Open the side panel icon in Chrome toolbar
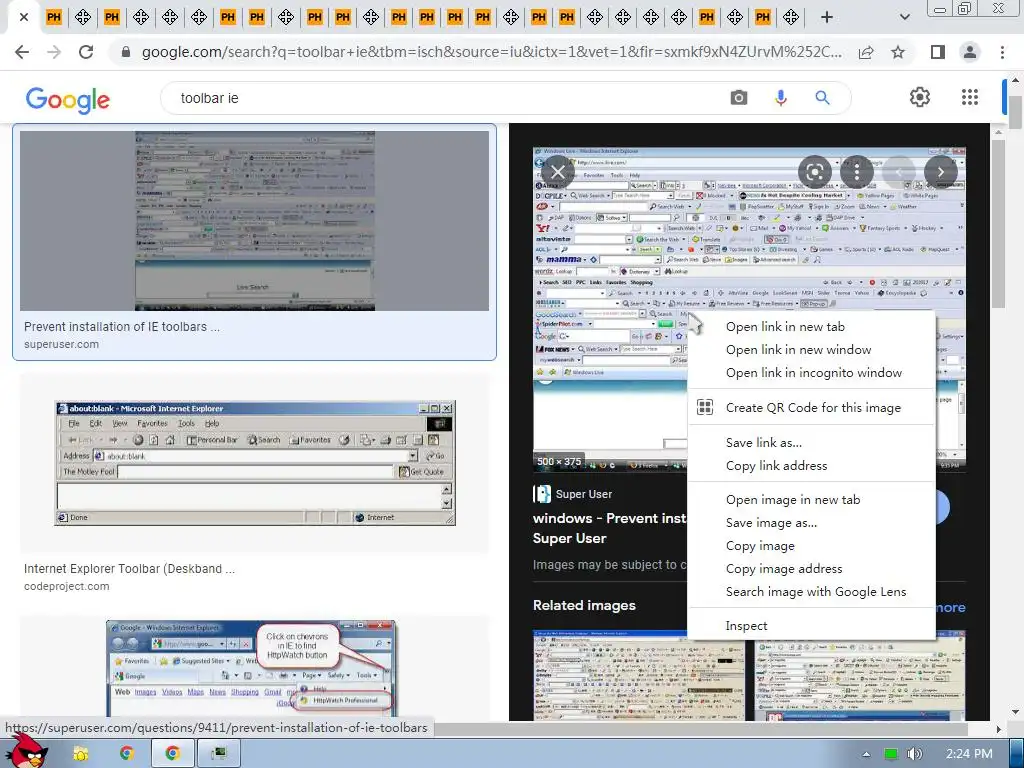Image resolution: width=1024 pixels, height=768 pixels. point(938,52)
